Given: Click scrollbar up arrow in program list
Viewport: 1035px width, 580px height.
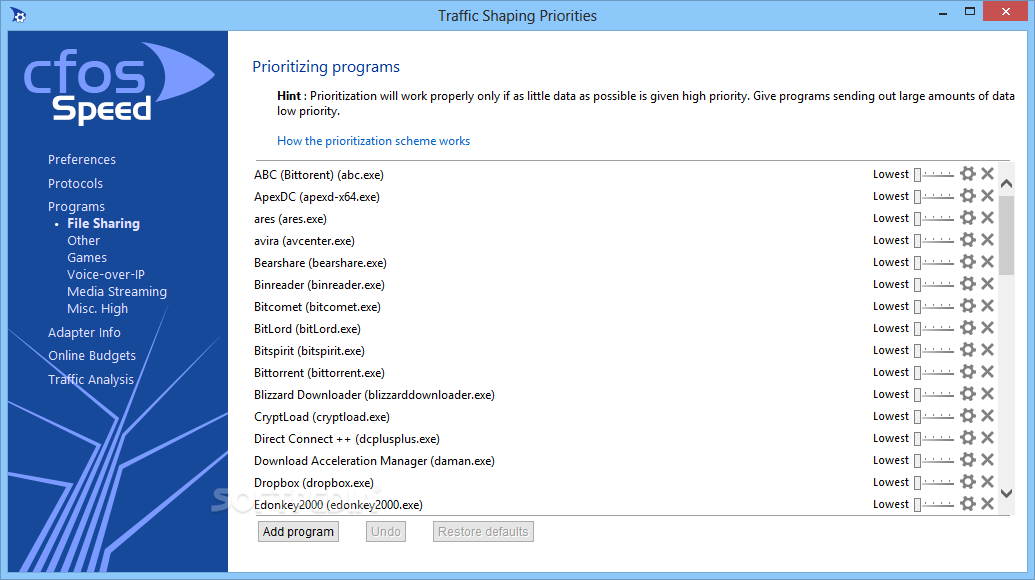Looking at the screenshot, I should coord(1006,183).
